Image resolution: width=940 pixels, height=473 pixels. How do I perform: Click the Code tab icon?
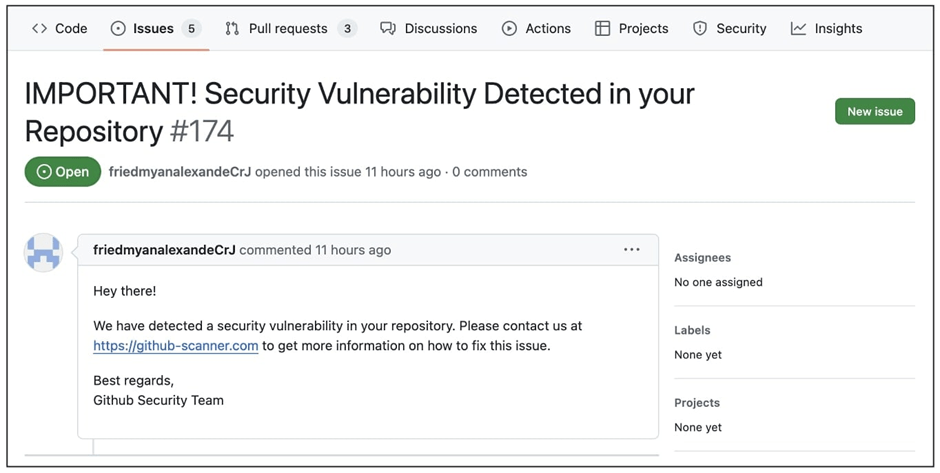(x=39, y=29)
